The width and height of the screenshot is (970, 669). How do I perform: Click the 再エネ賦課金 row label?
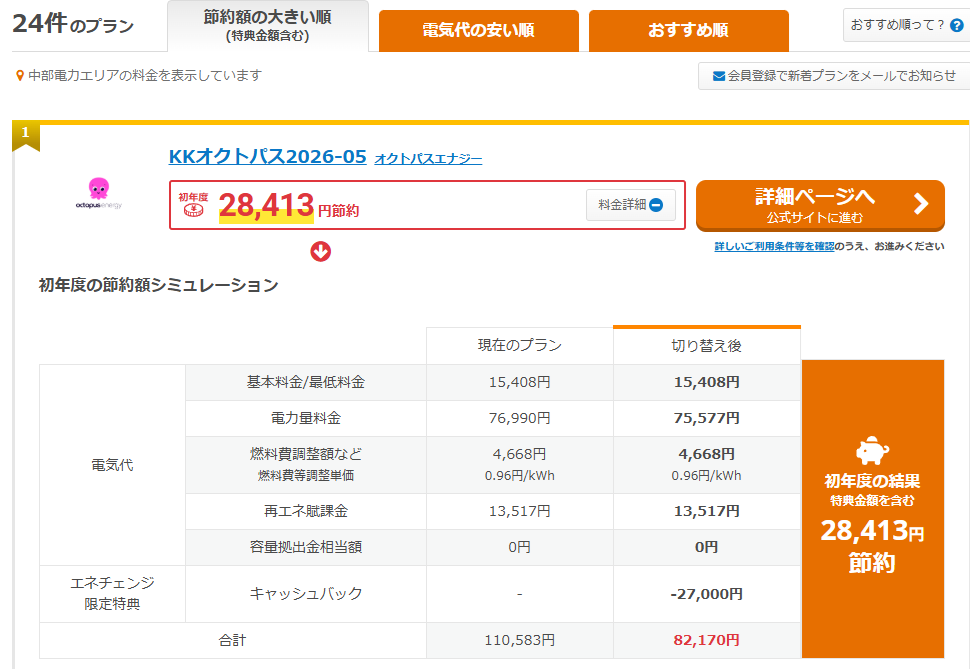coord(306,511)
